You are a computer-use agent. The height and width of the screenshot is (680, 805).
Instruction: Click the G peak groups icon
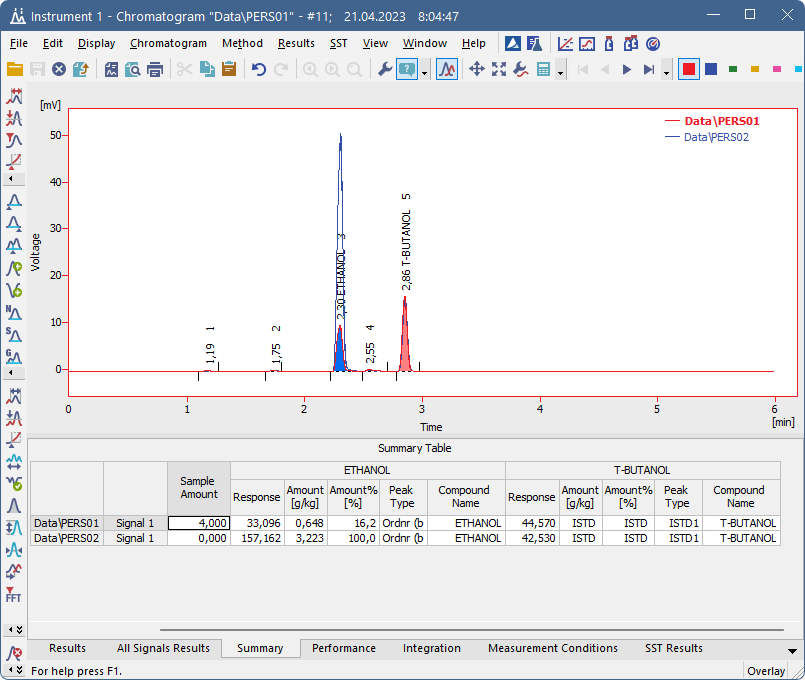click(x=14, y=357)
